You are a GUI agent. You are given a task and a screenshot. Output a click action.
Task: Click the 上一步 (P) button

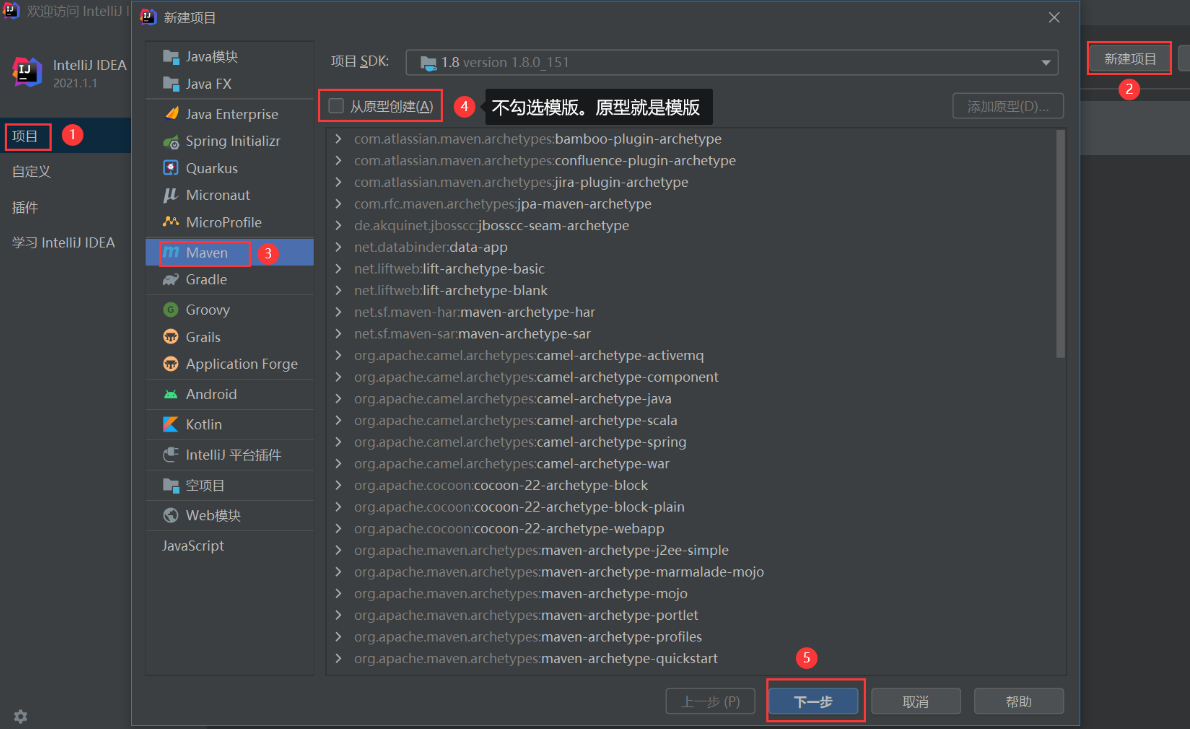[710, 702]
